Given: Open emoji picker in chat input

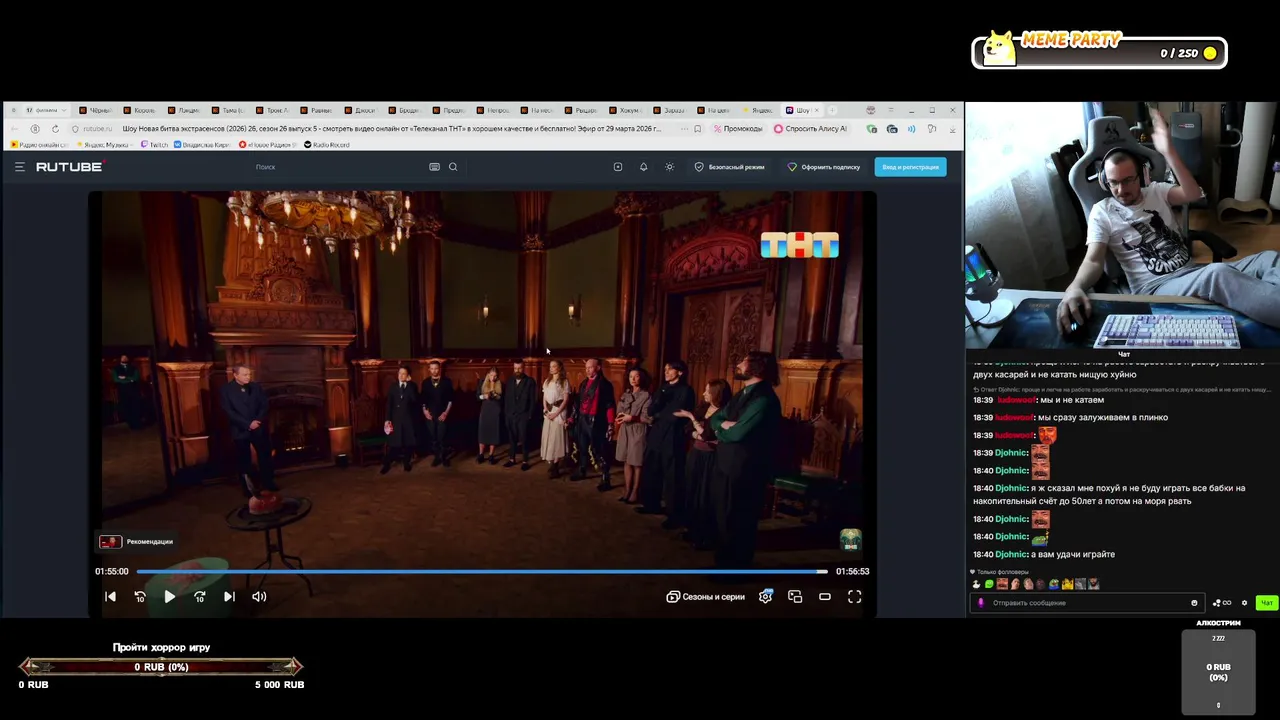Looking at the screenshot, I should click(1194, 603).
